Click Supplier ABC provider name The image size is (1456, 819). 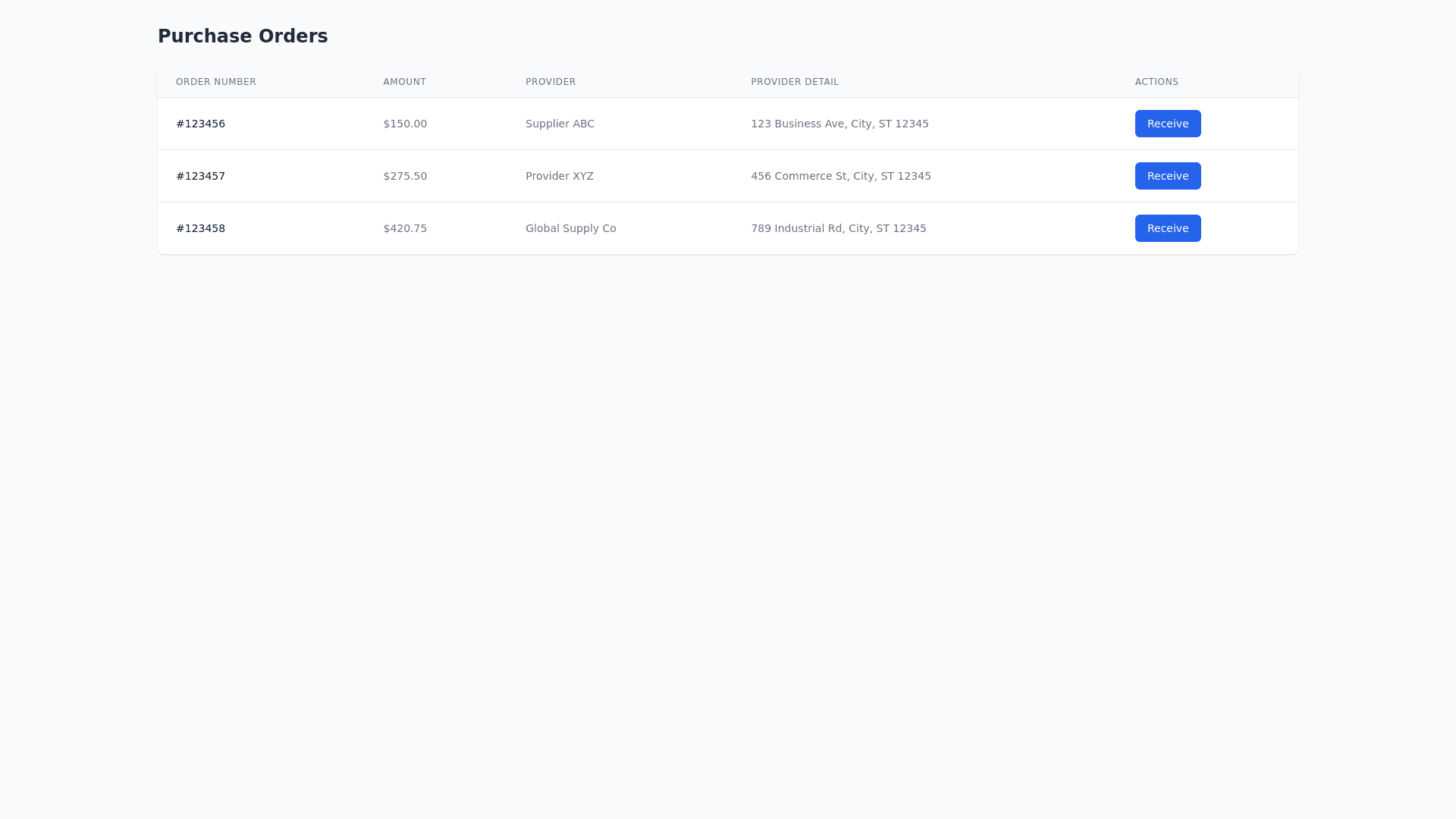click(560, 124)
